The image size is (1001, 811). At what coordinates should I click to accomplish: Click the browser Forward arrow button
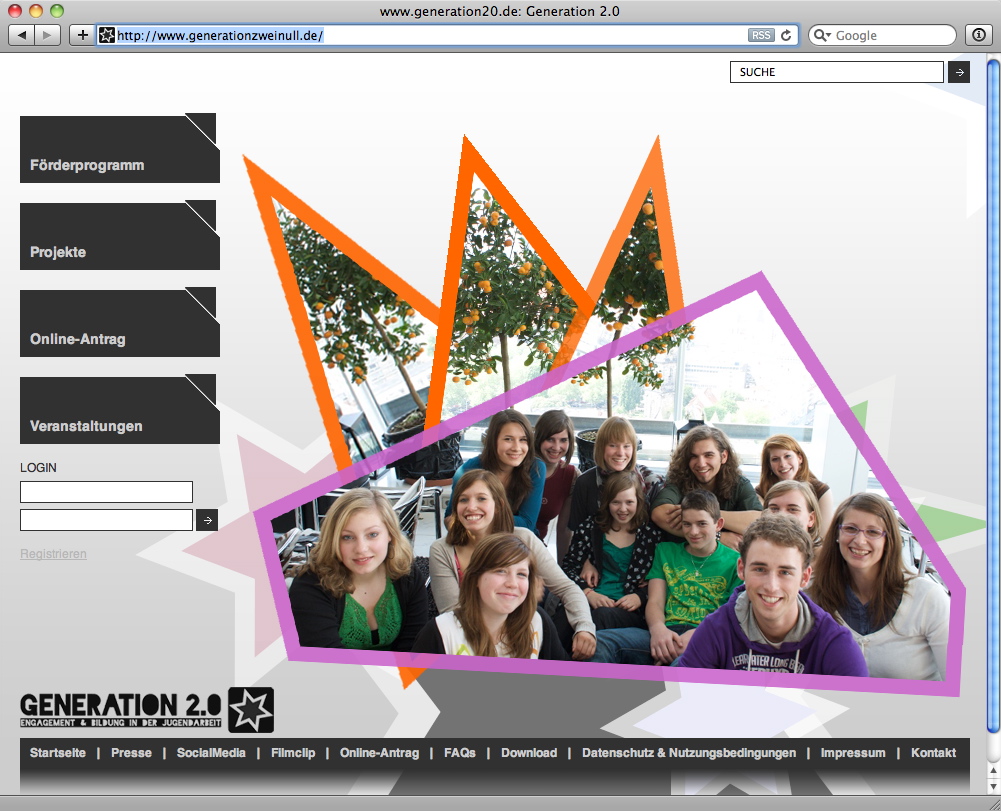(47, 35)
